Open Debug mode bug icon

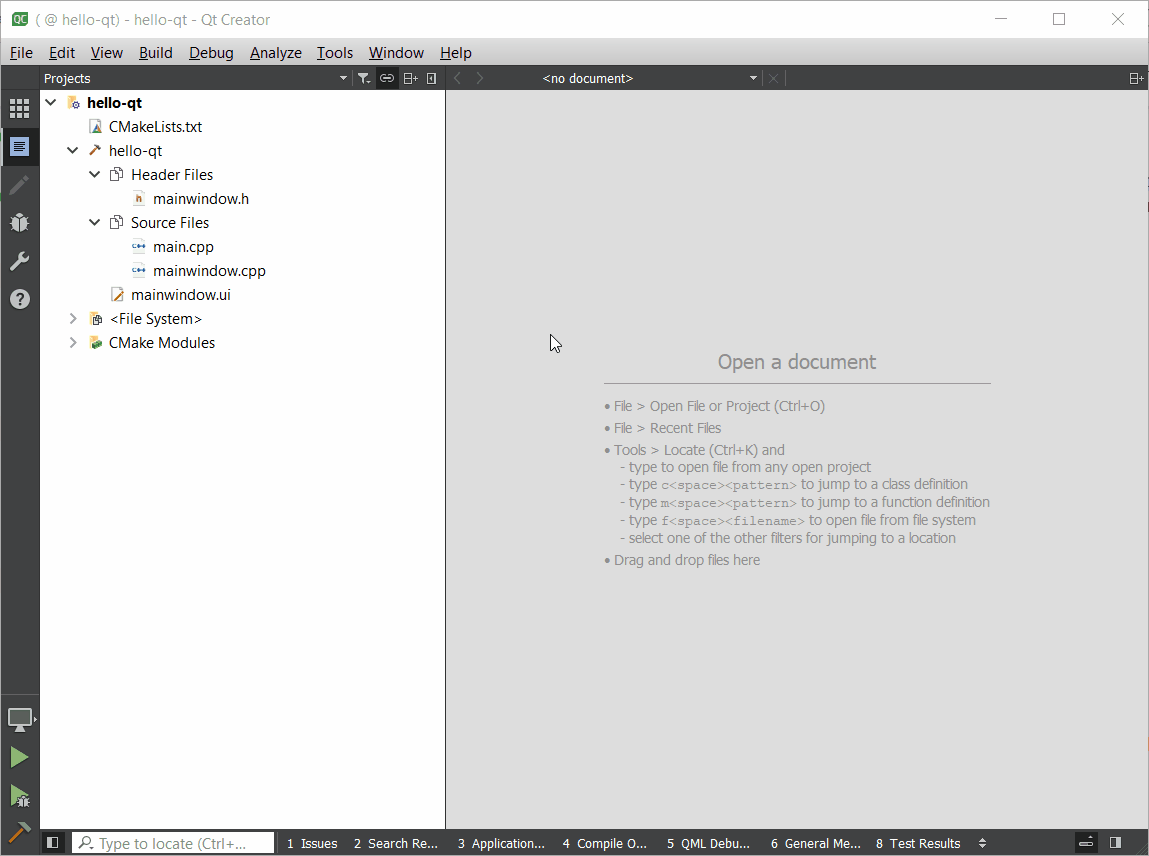(x=19, y=223)
